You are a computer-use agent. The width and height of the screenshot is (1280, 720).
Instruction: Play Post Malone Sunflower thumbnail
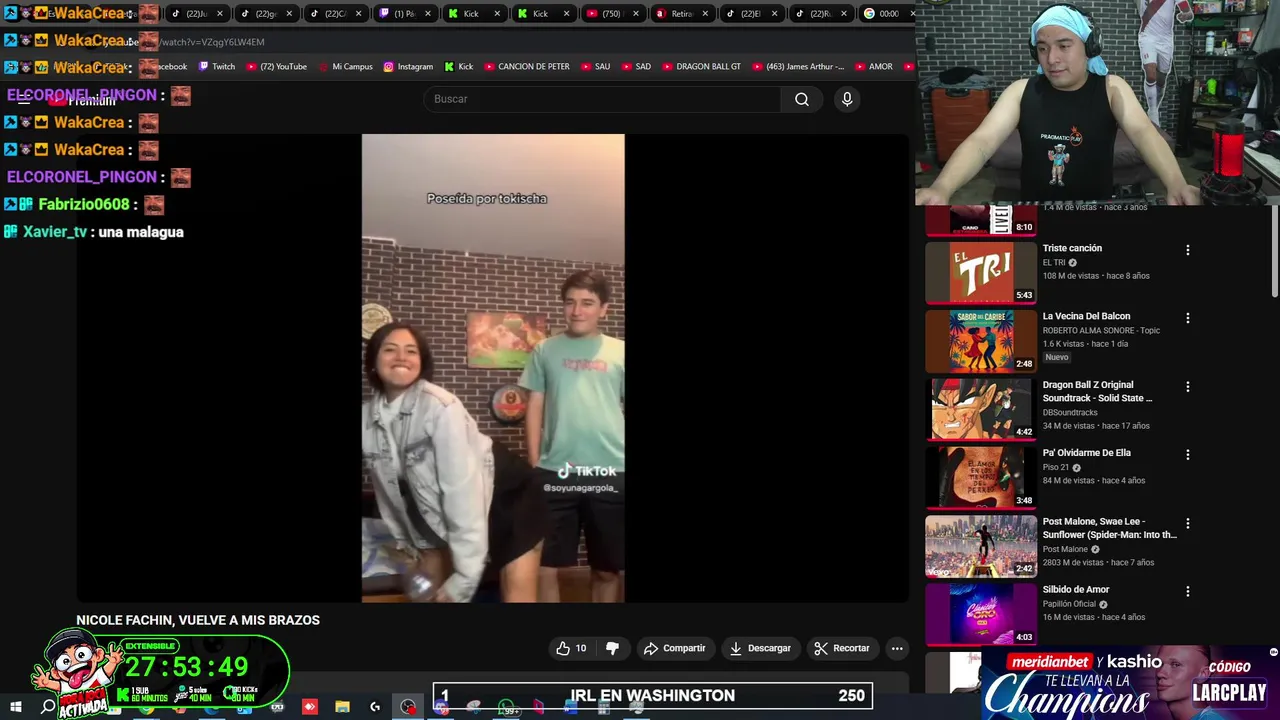pyautogui.click(x=981, y=545)
